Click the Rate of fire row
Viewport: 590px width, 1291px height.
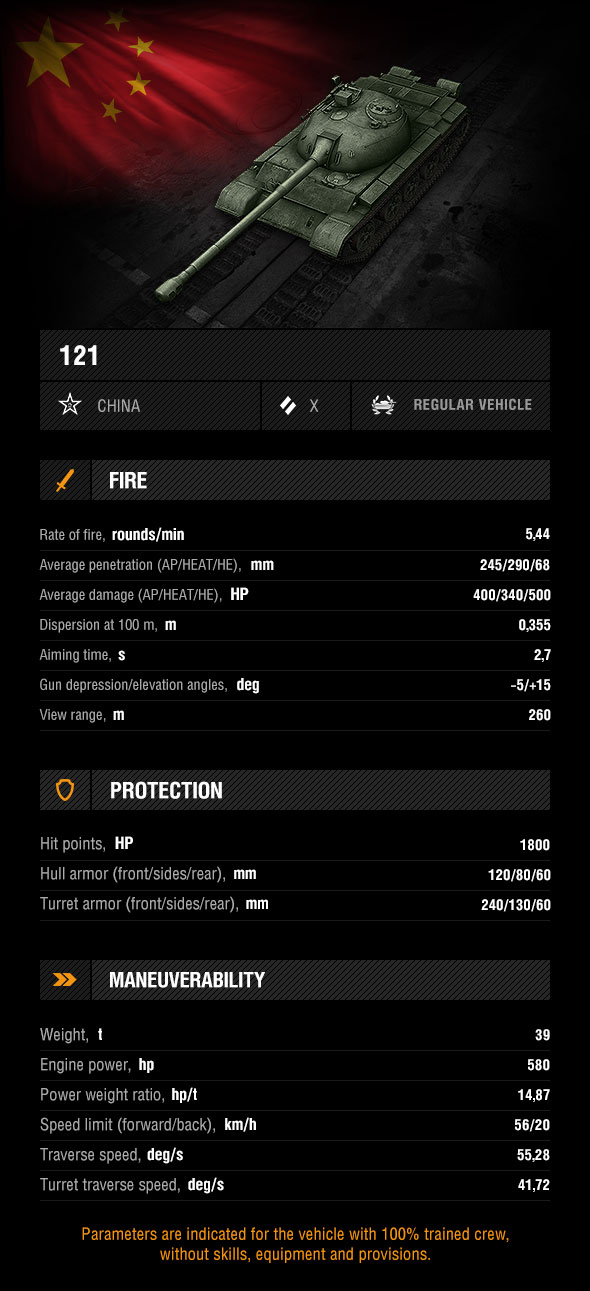pyautogui.click(x=295, y=535)
